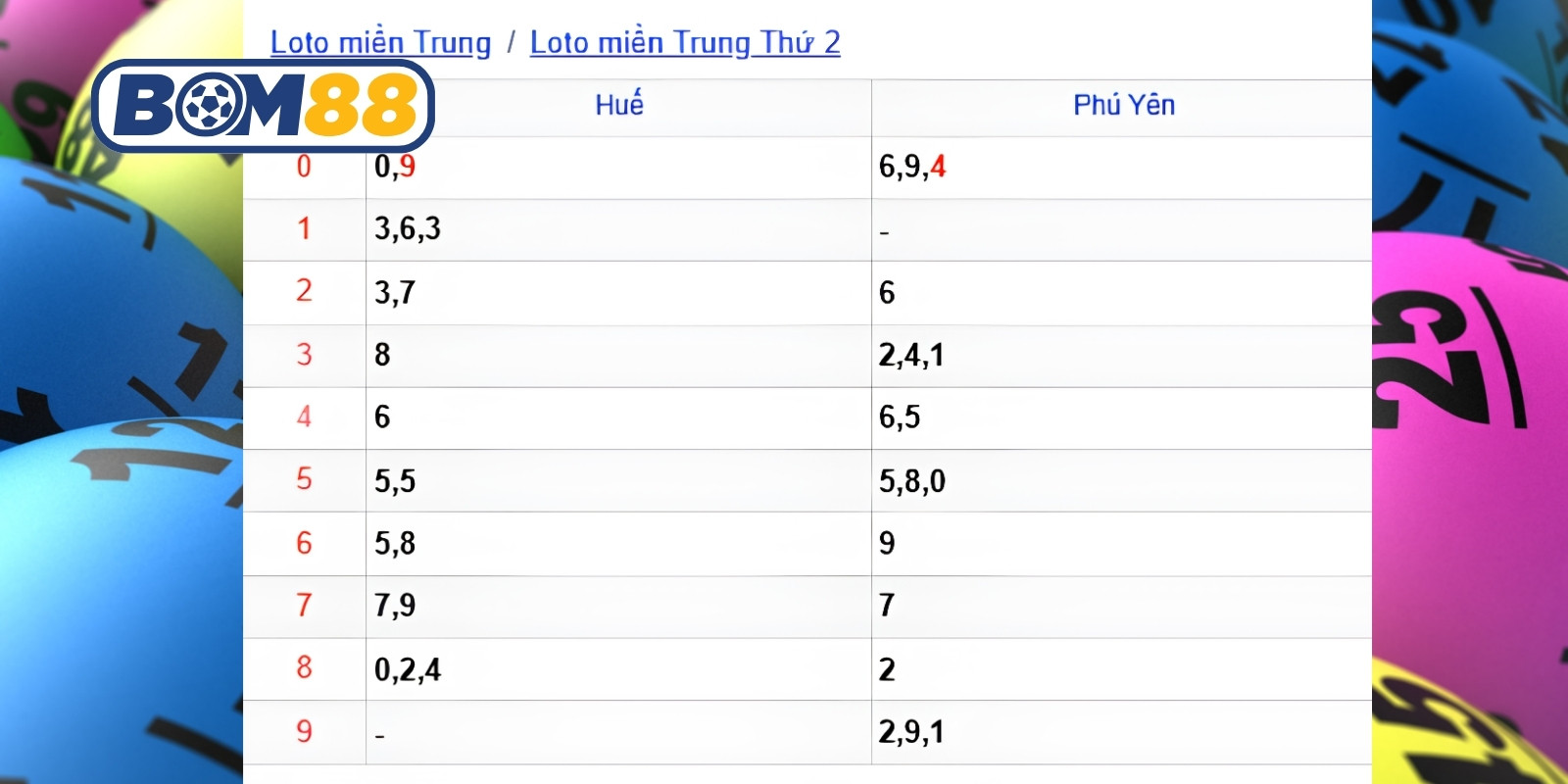
Task: Click the BOM88 logo
Action: [x=263, y=106]
